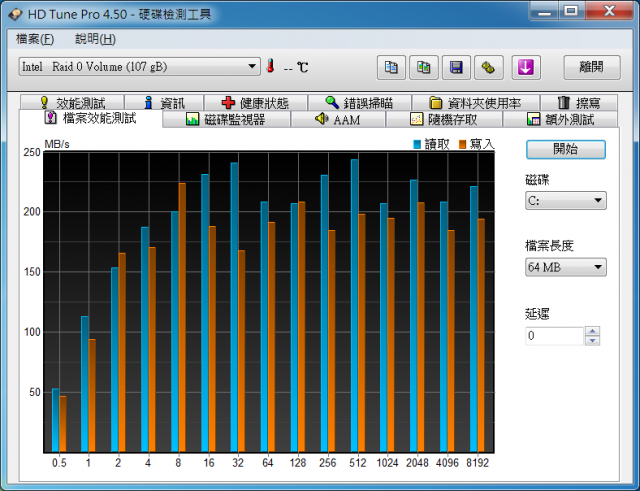Open the 隨機存取 random access tab
Viewport: 640px width, 491px height.
pos(444,119)
